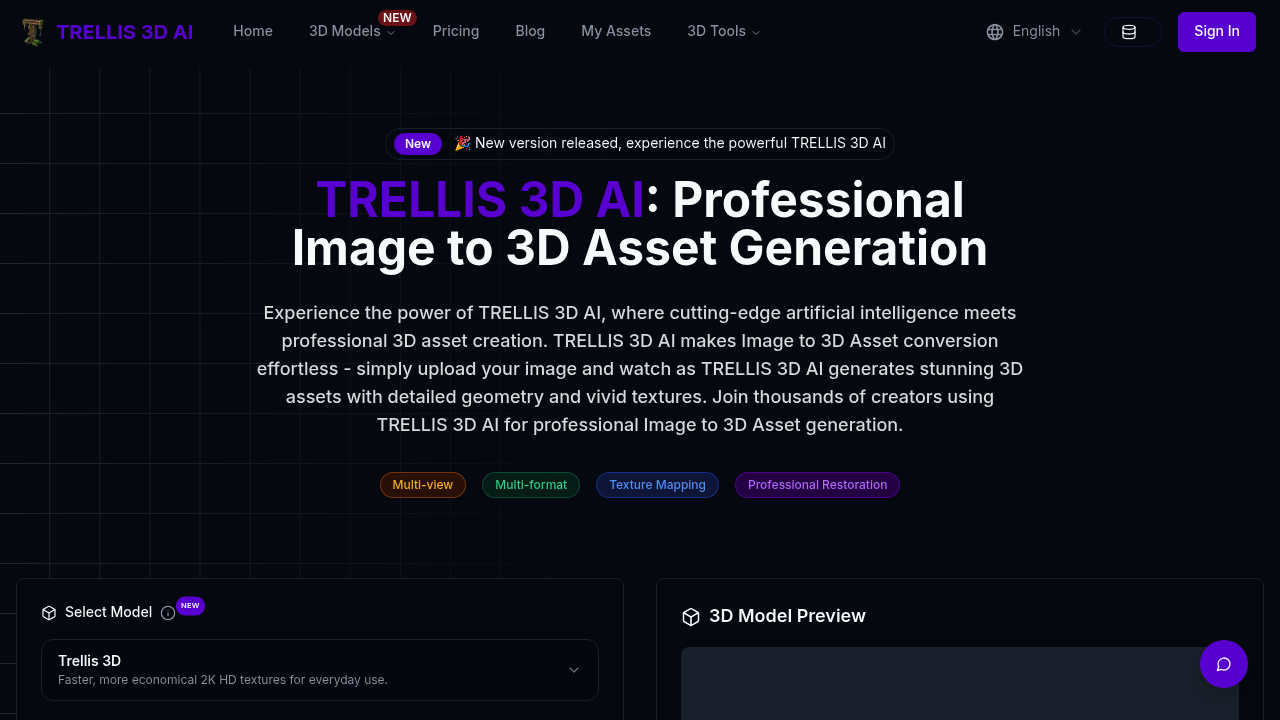Click the globe language icon
Viewport: 1280px width, 720px height.
pyautogui.click(x=995, y=31)
